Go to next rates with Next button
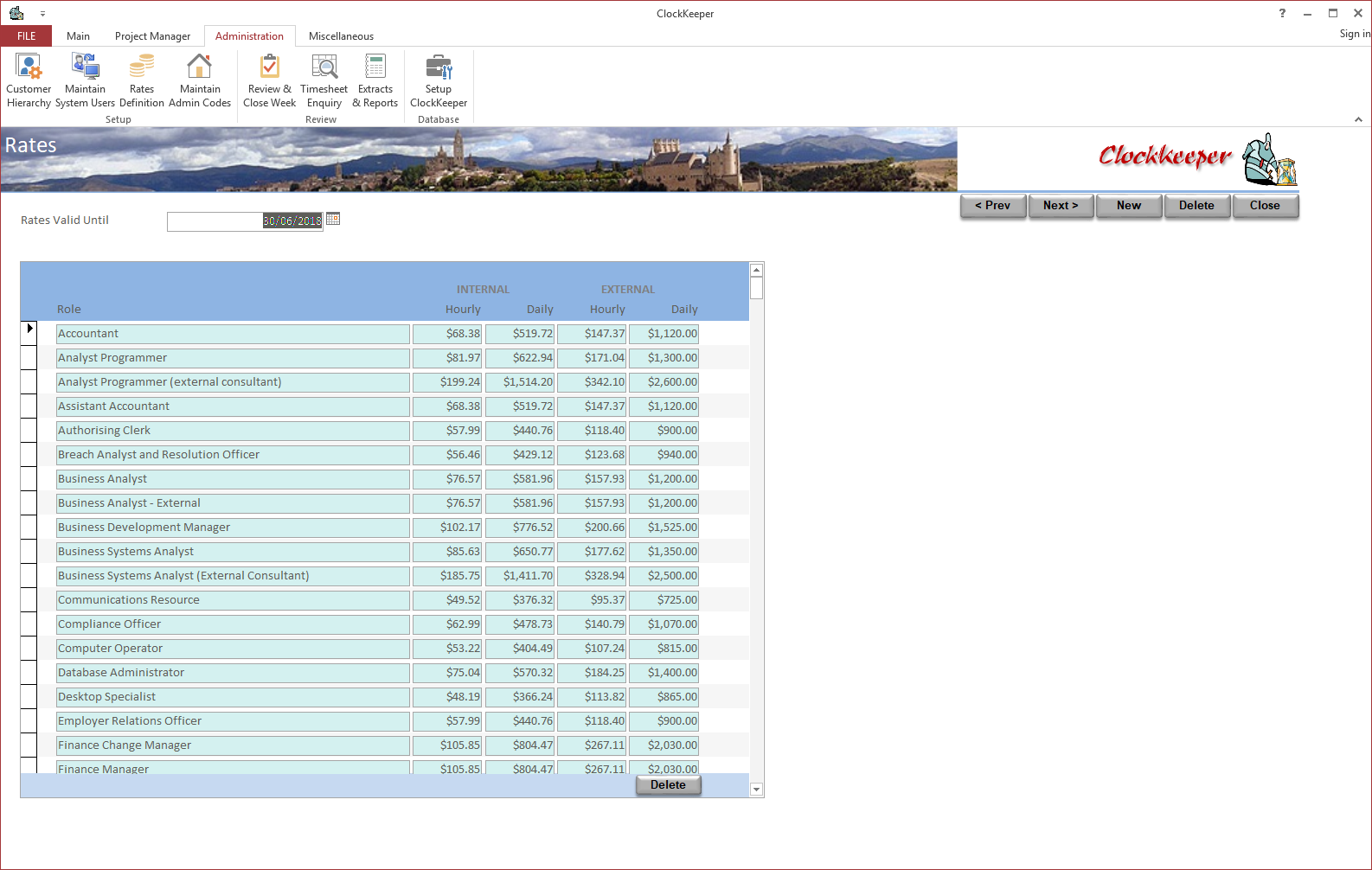 (x=1061, y=206)
